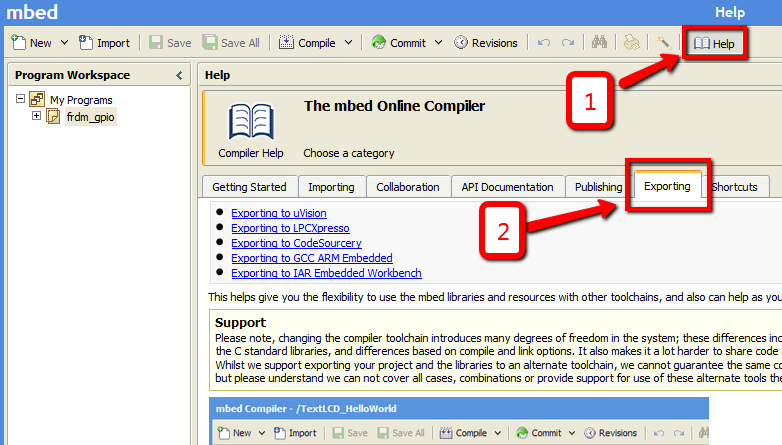Click the 'Choose a category' text

pyautogui.click(x=349, y=153)
